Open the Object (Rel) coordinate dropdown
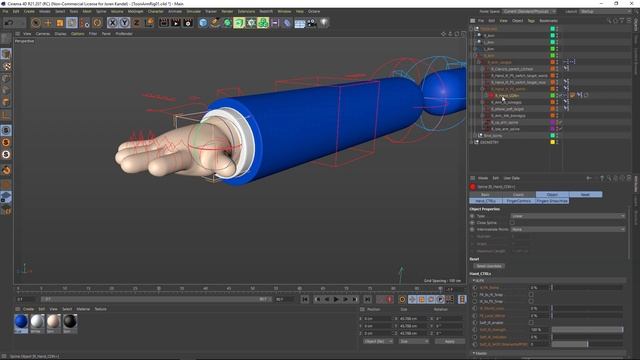The image size is (640, 360). coord(378,341)
